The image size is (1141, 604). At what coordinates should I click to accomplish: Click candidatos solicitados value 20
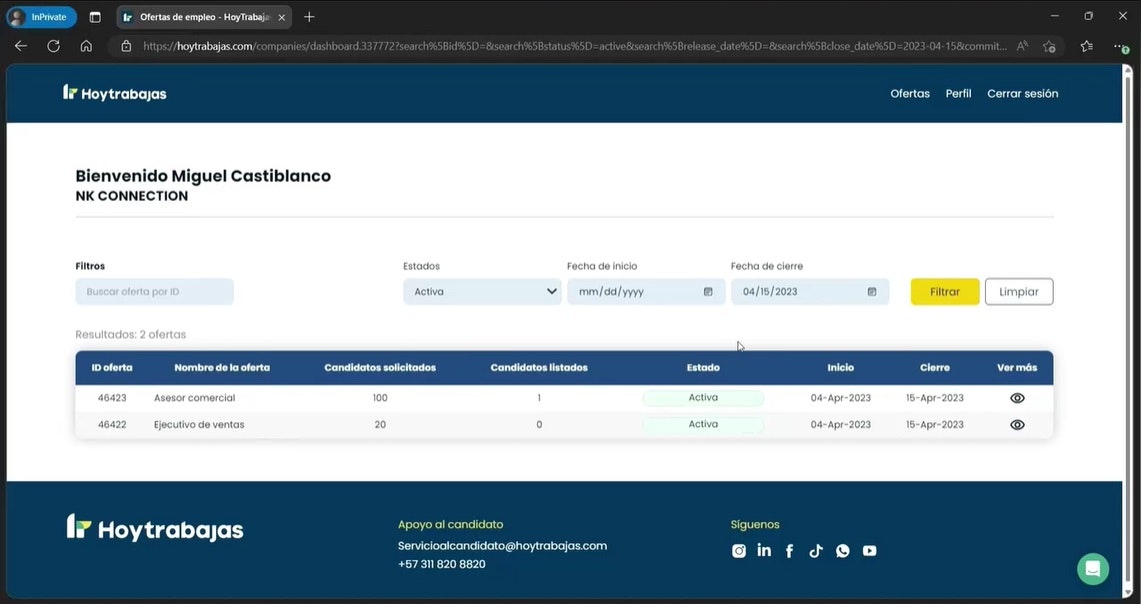pyautogui.click(x=380, y=424)
